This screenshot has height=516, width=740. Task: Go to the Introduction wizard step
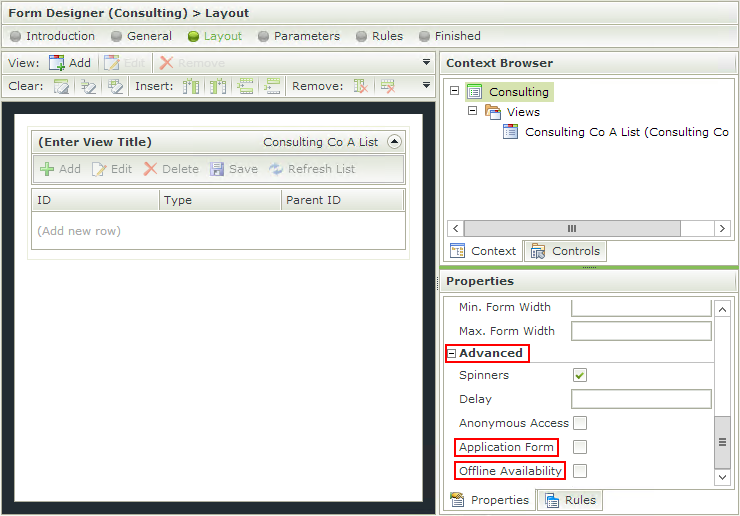(52, 36)
